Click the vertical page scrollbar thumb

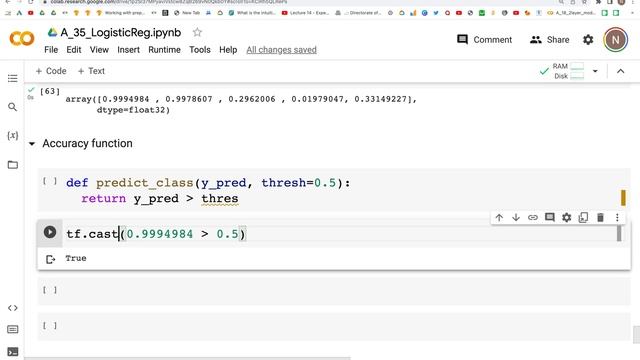(x=636, y=335)
